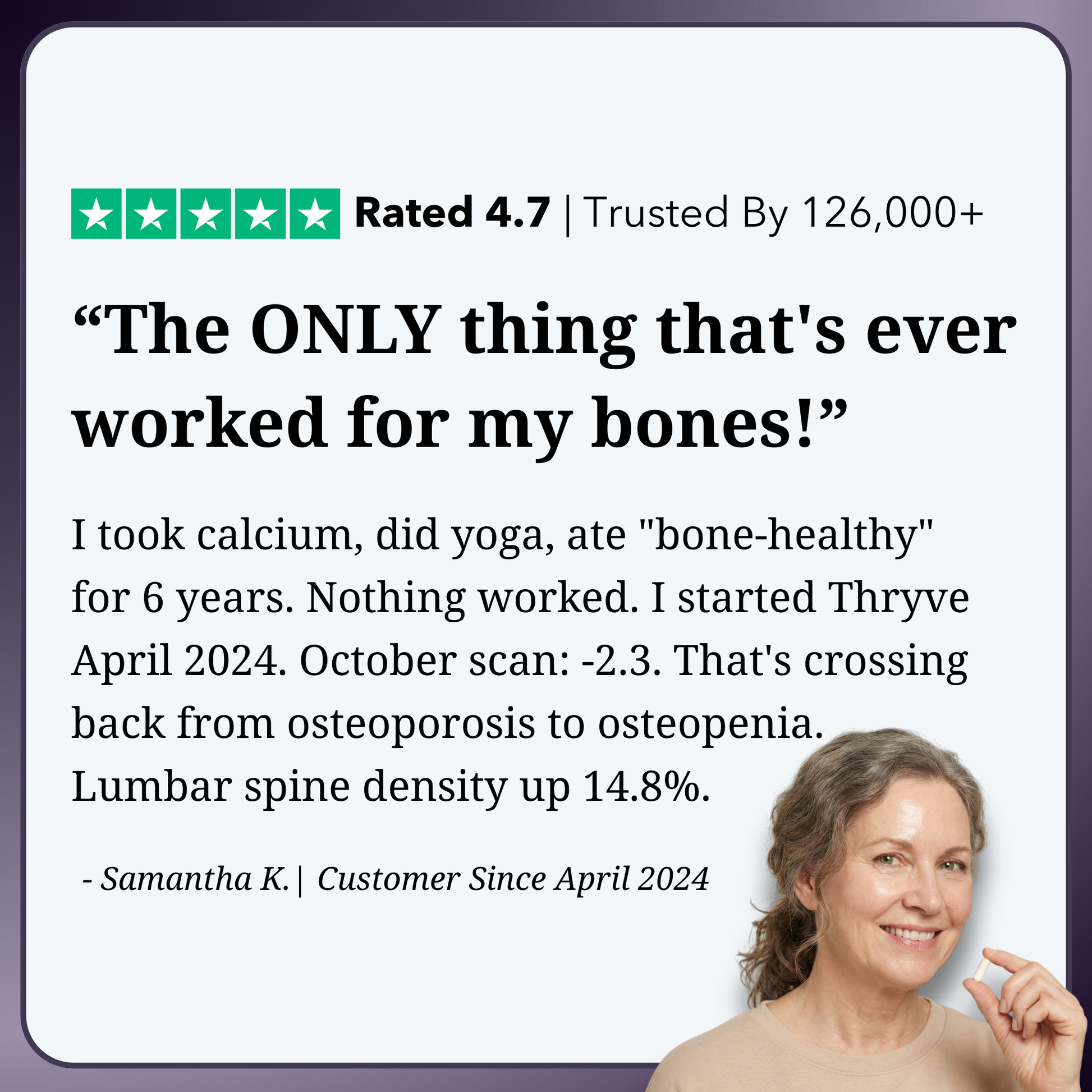The height and width of the screenshot is (1092, 1092).
Task: Click the second green star icon
Action: coord(151,214)
